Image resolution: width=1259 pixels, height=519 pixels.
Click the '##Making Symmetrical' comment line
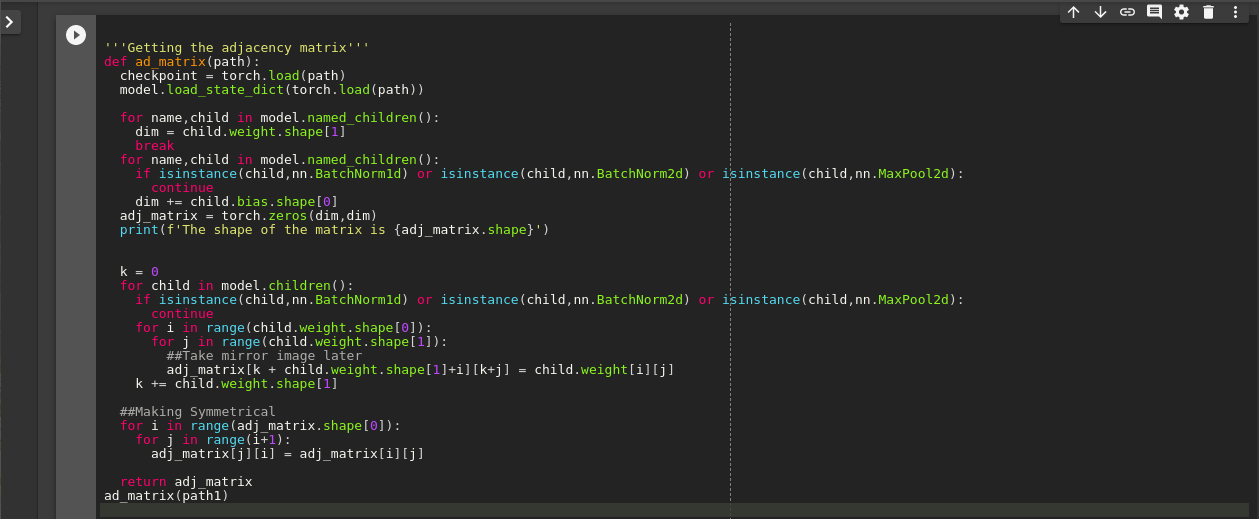click(197, 412)
